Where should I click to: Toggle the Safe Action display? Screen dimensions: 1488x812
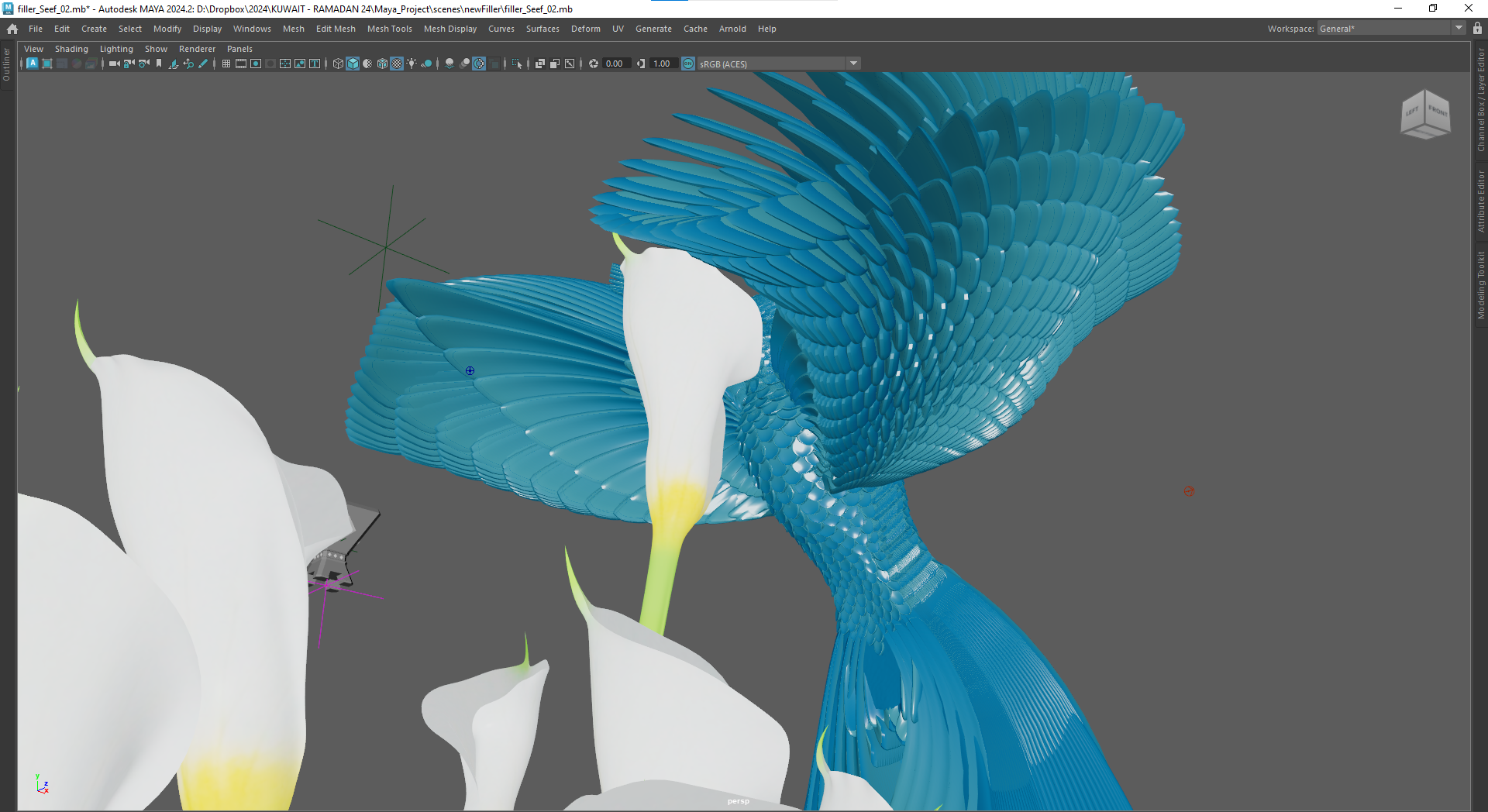(x=299, y=64)
